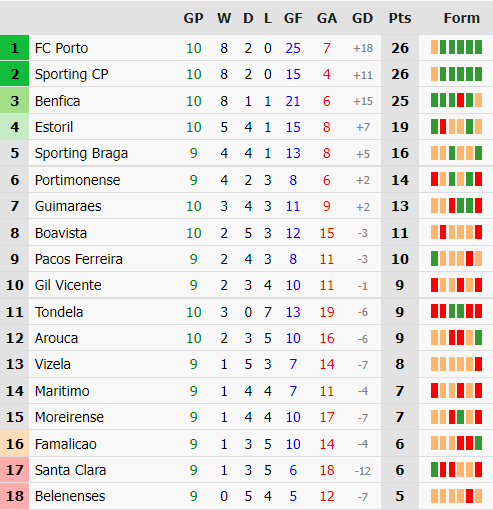
Task: Click the Estoril team name
Action: [x=54, y=127]
